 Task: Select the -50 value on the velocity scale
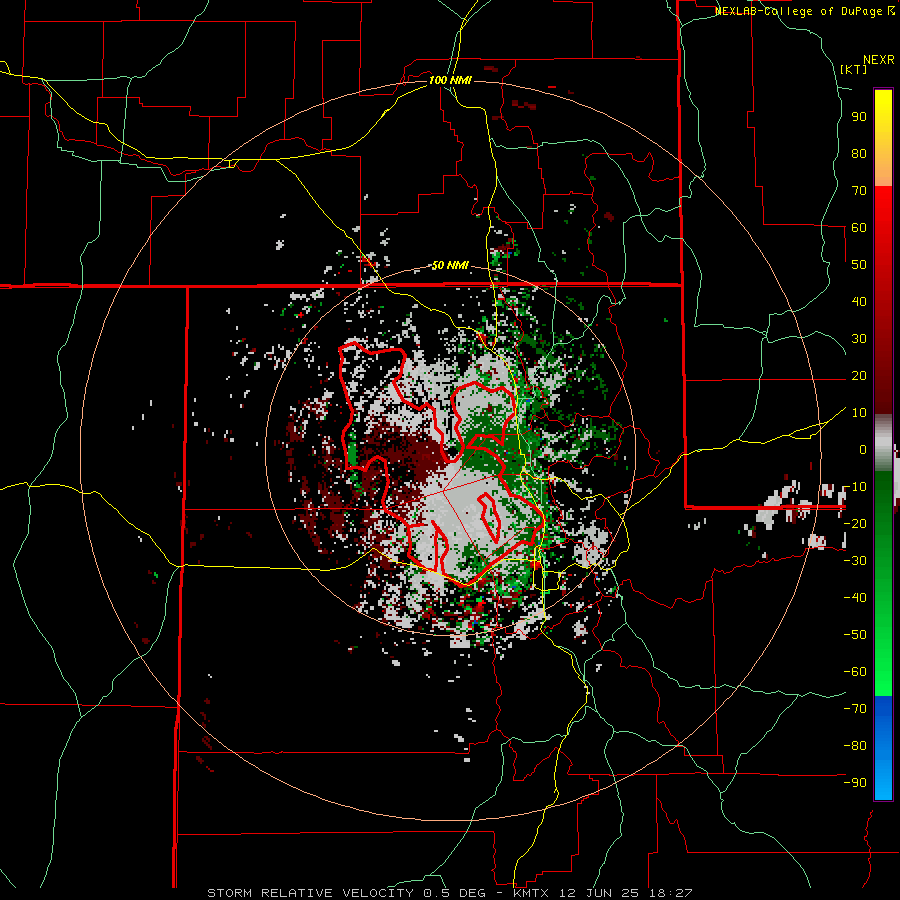coord(855,635)
